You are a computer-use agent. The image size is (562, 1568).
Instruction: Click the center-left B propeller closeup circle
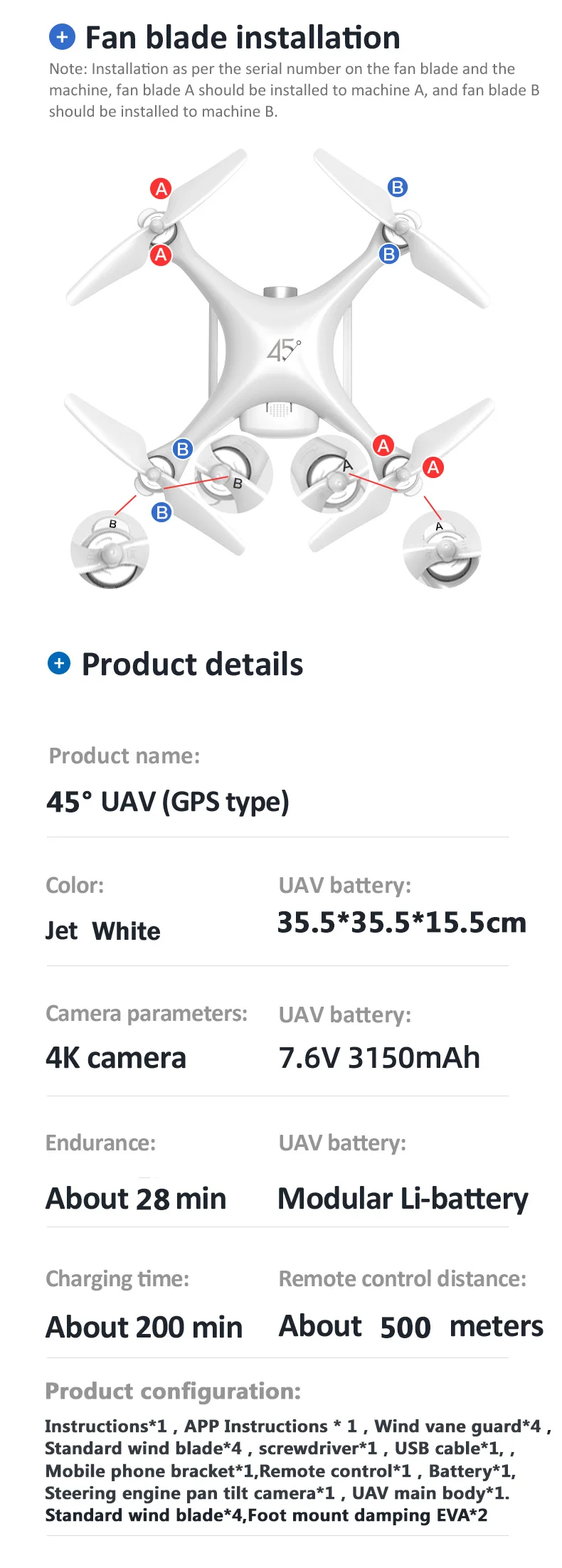pos(233,475)
